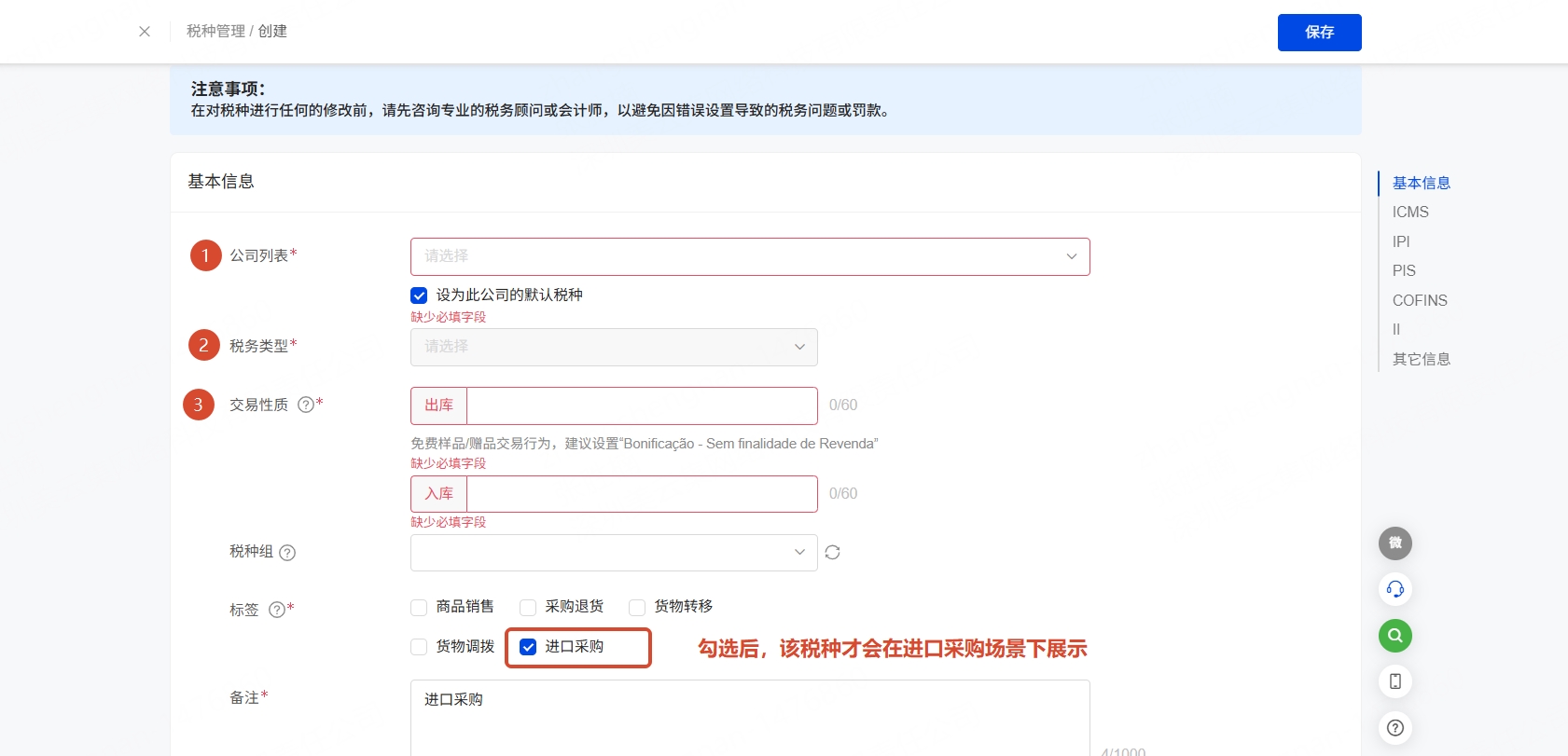This screenshot has width=1568, height=756.
Task: Click 税种管理 breadcrumb link
Action: tap(215, 32)
